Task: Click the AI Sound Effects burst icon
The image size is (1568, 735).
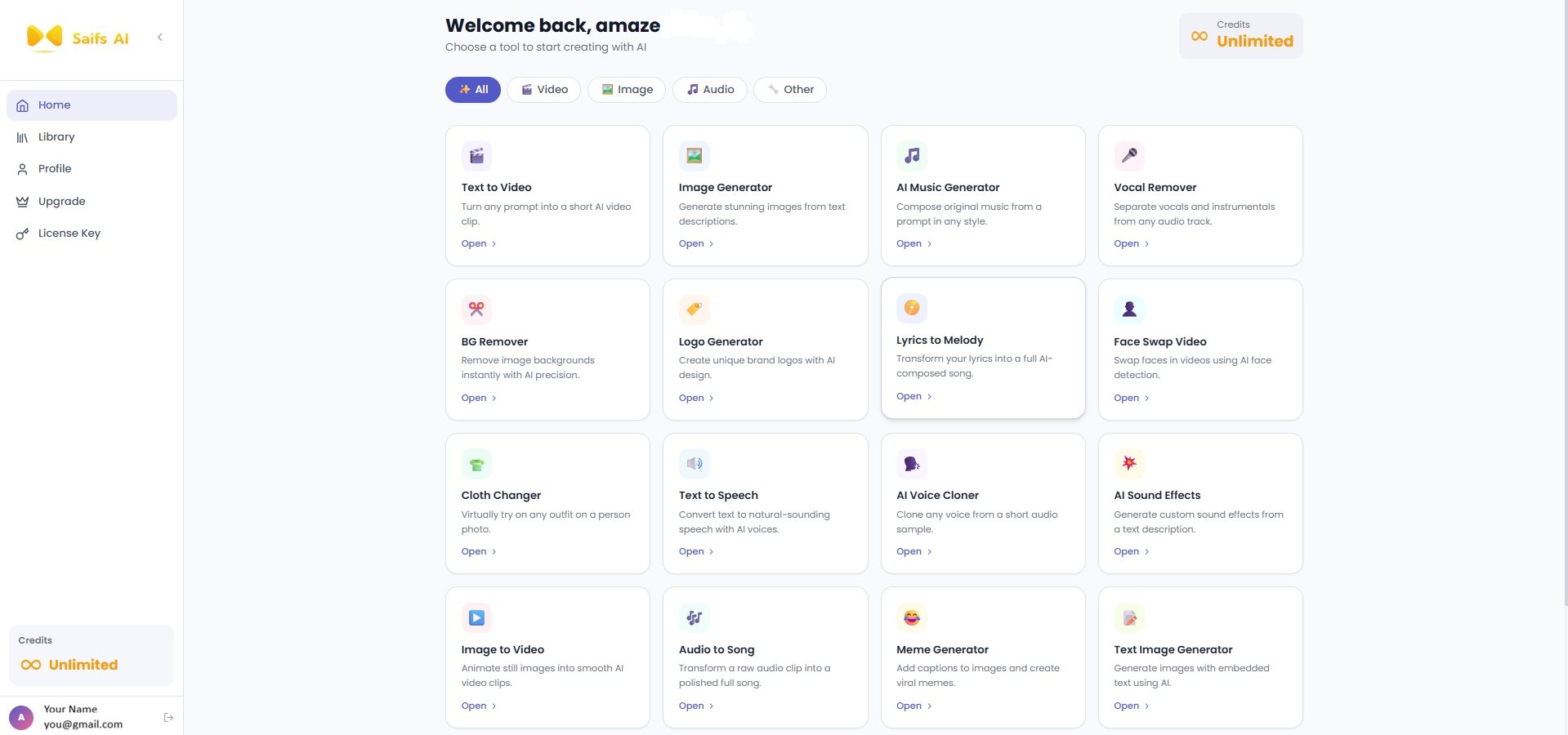Action: (x=1129, y=464)
